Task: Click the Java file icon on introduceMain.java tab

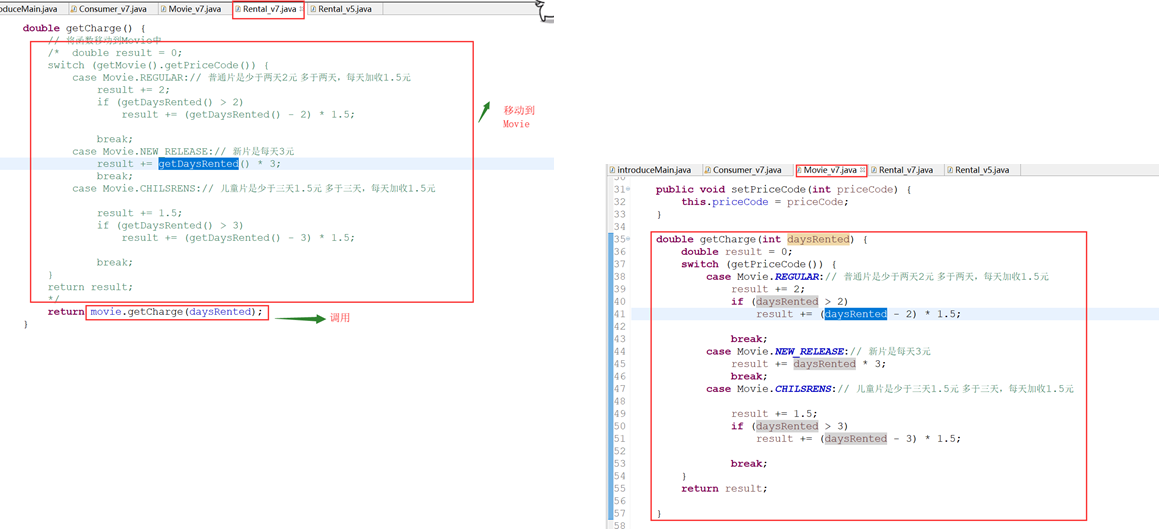Action: click(612, 170)
